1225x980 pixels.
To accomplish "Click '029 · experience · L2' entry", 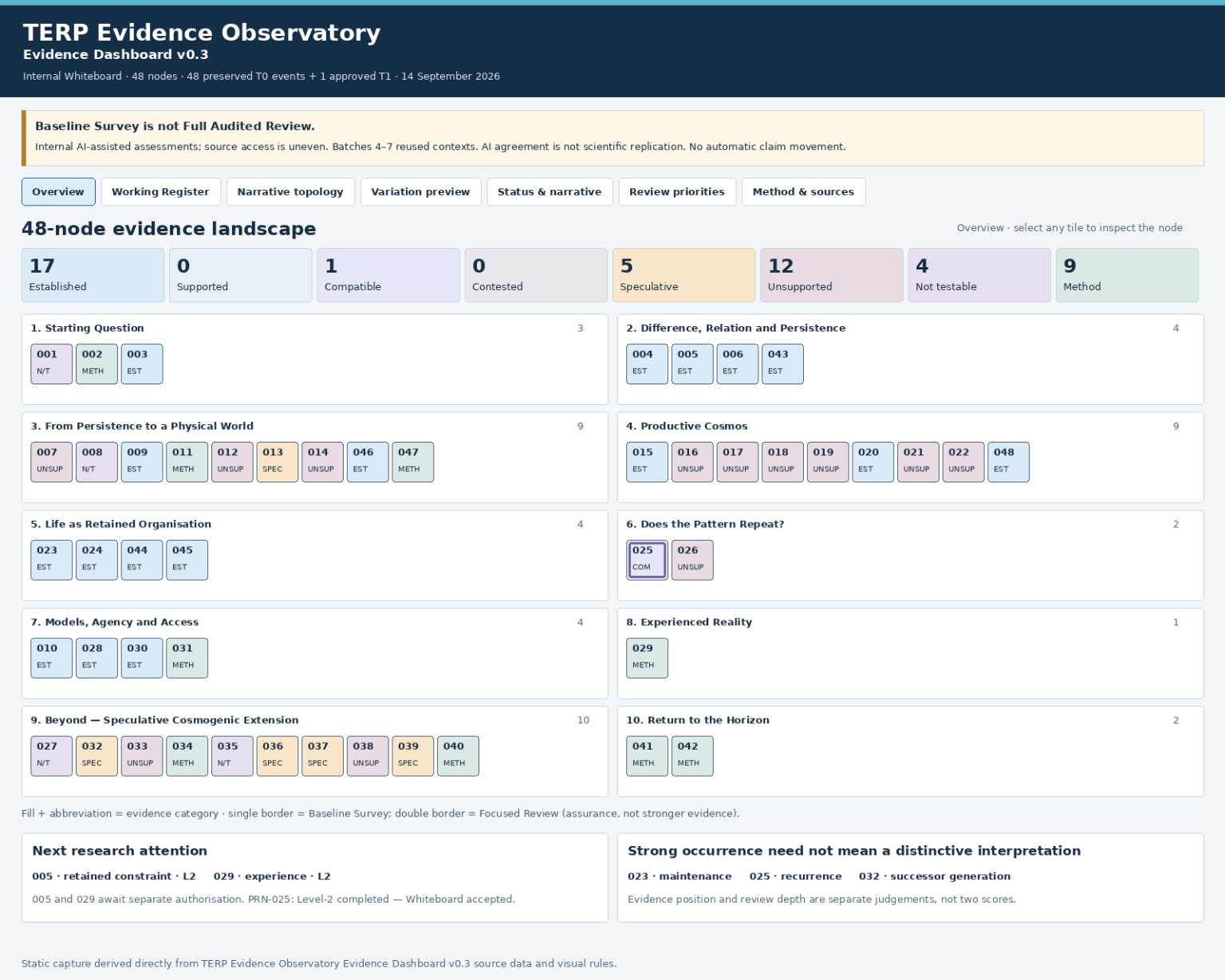I will point(272,876).
